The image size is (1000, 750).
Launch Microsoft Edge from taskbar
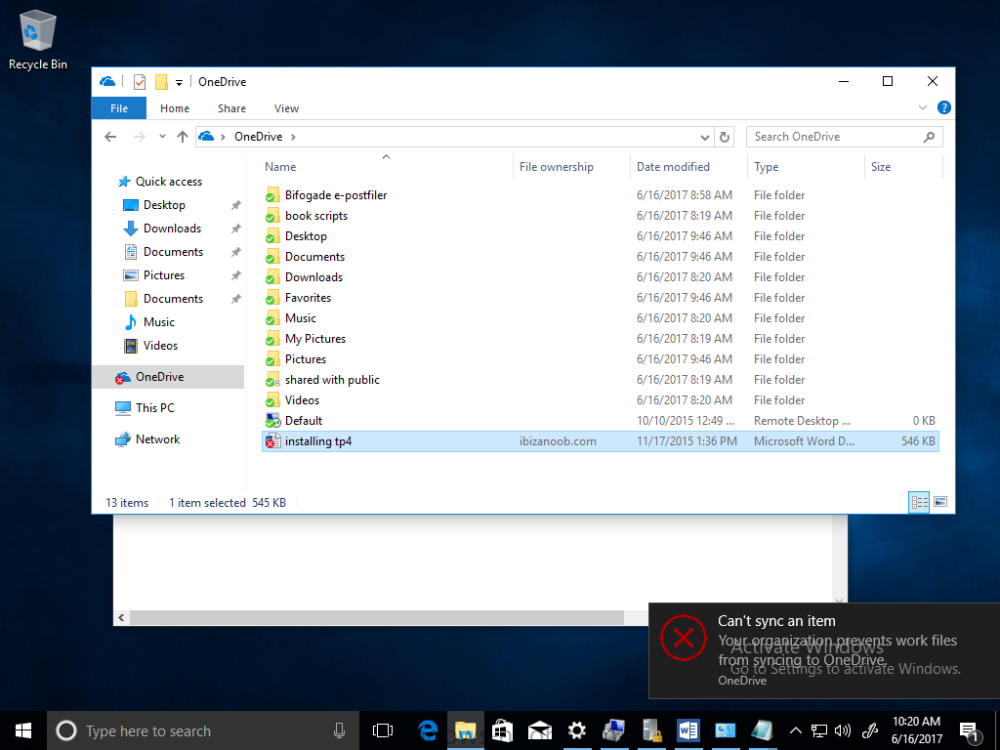coord(428,731)
